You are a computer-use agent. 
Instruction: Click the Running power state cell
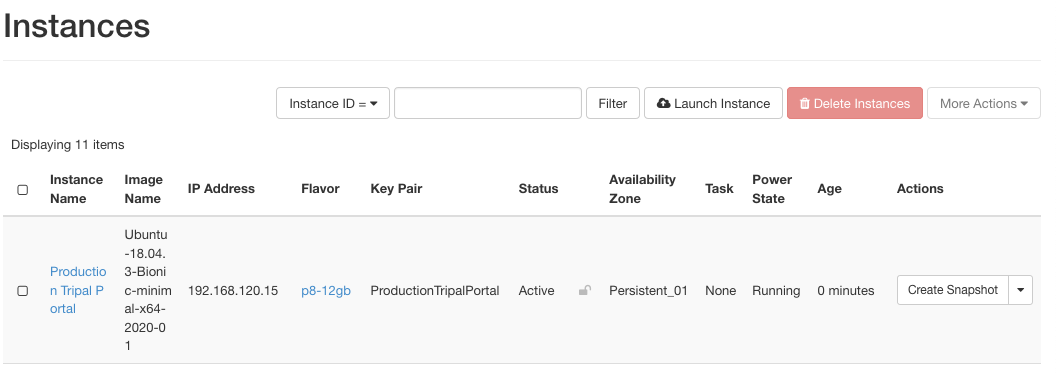point(776,291)
